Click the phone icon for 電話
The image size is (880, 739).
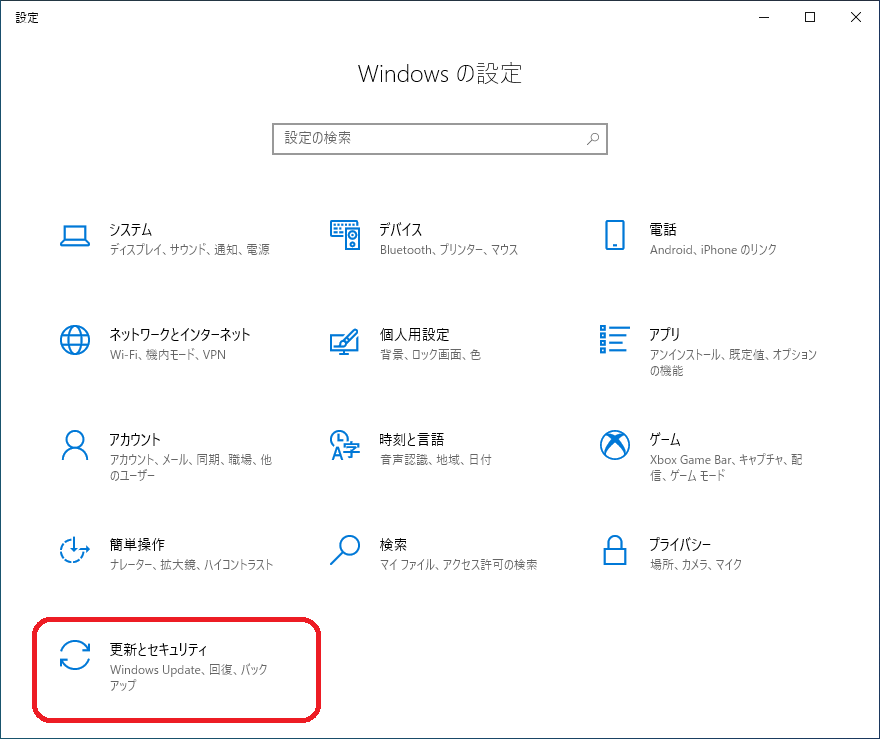(x=615, y=235)
